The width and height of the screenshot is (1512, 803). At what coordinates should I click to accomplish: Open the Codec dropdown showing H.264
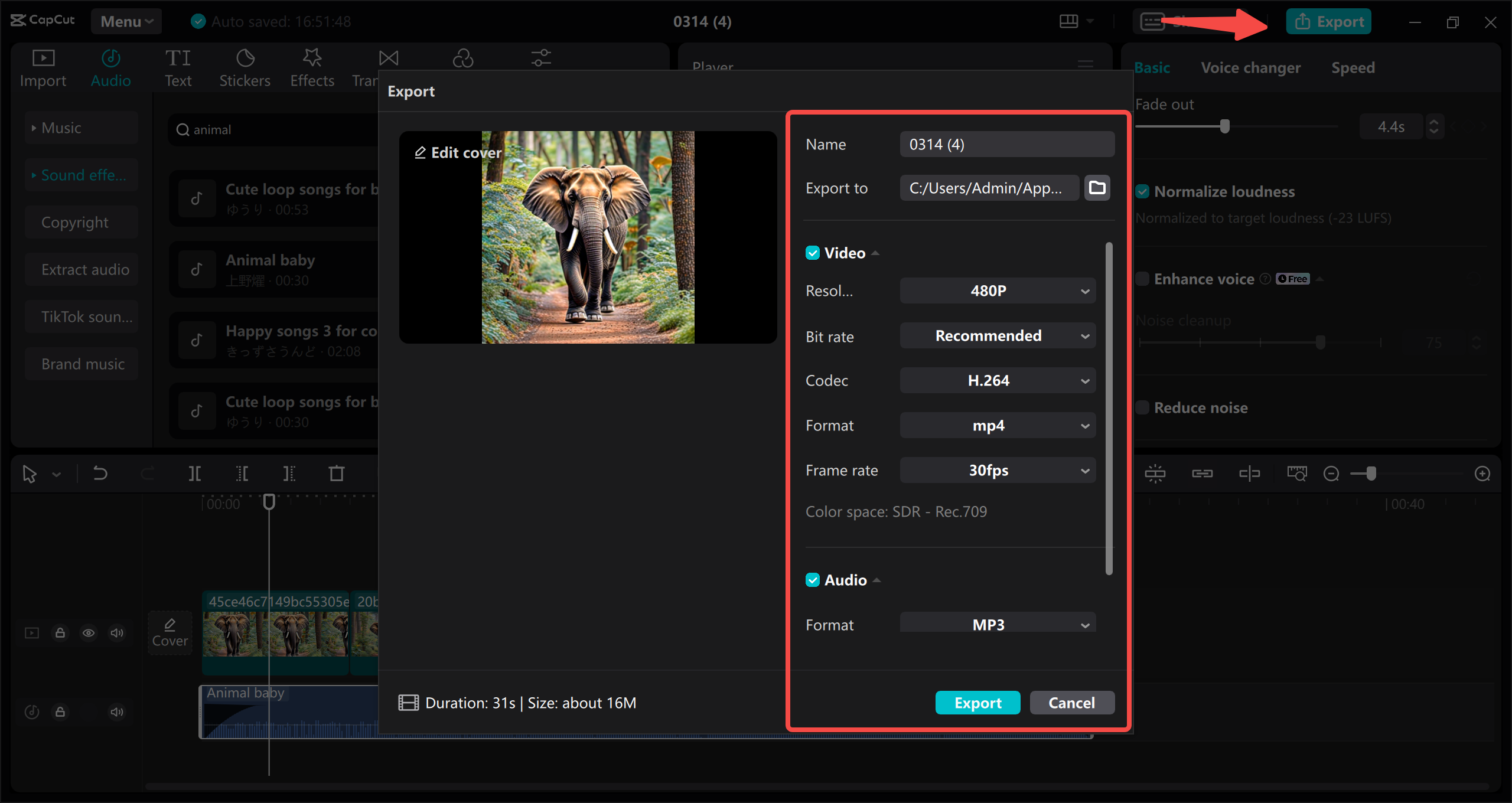coord(997,380)
